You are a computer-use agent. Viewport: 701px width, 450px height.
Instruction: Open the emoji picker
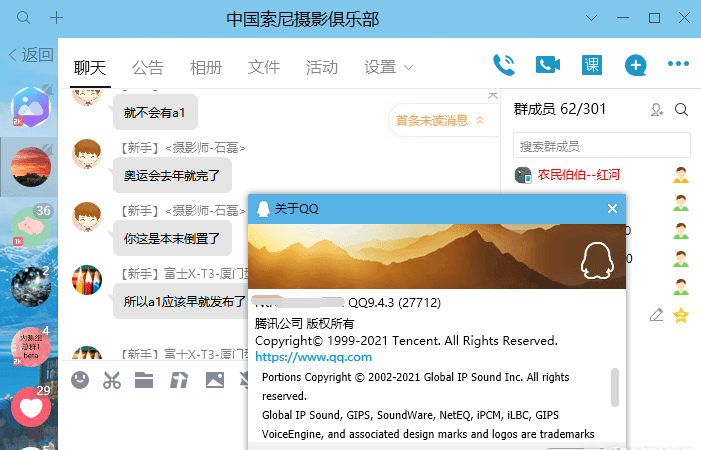[80, 380]
